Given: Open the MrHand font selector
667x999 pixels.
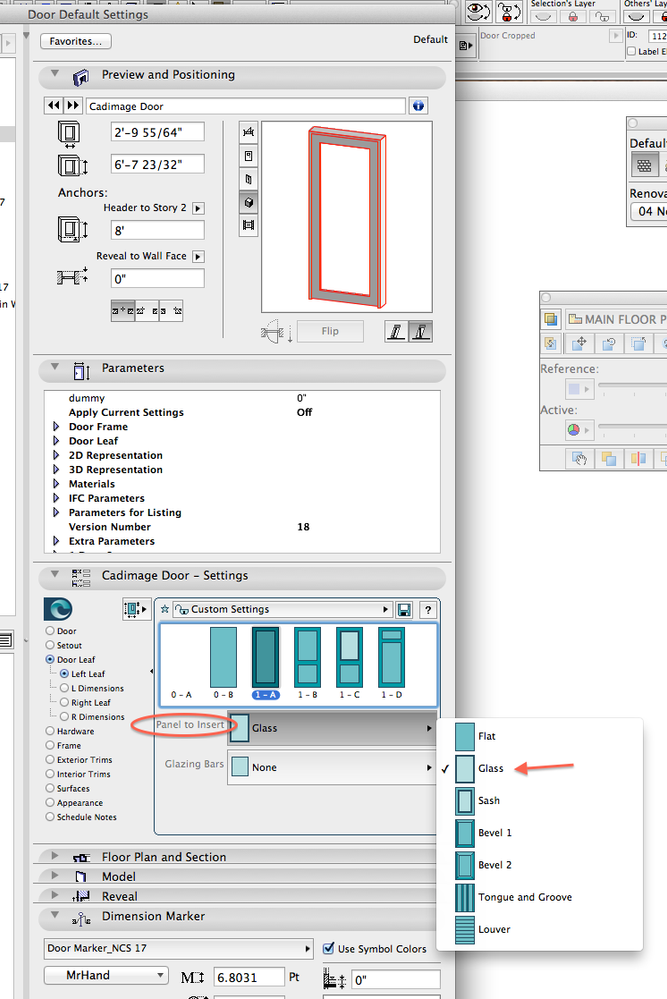Looking at the screenshot, I should coord(106,975).
